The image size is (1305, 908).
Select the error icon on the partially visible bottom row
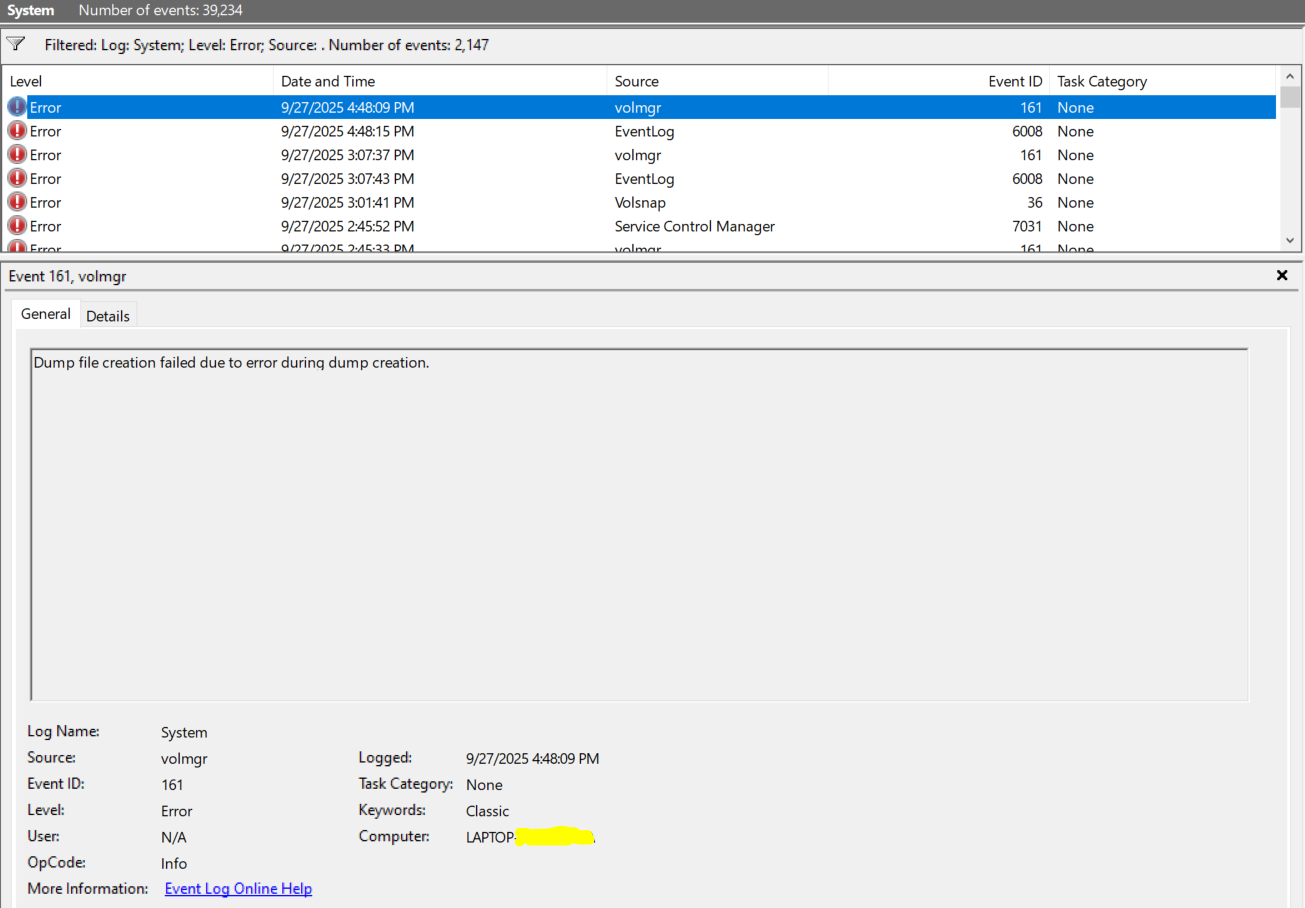click(x=18, y=246)
